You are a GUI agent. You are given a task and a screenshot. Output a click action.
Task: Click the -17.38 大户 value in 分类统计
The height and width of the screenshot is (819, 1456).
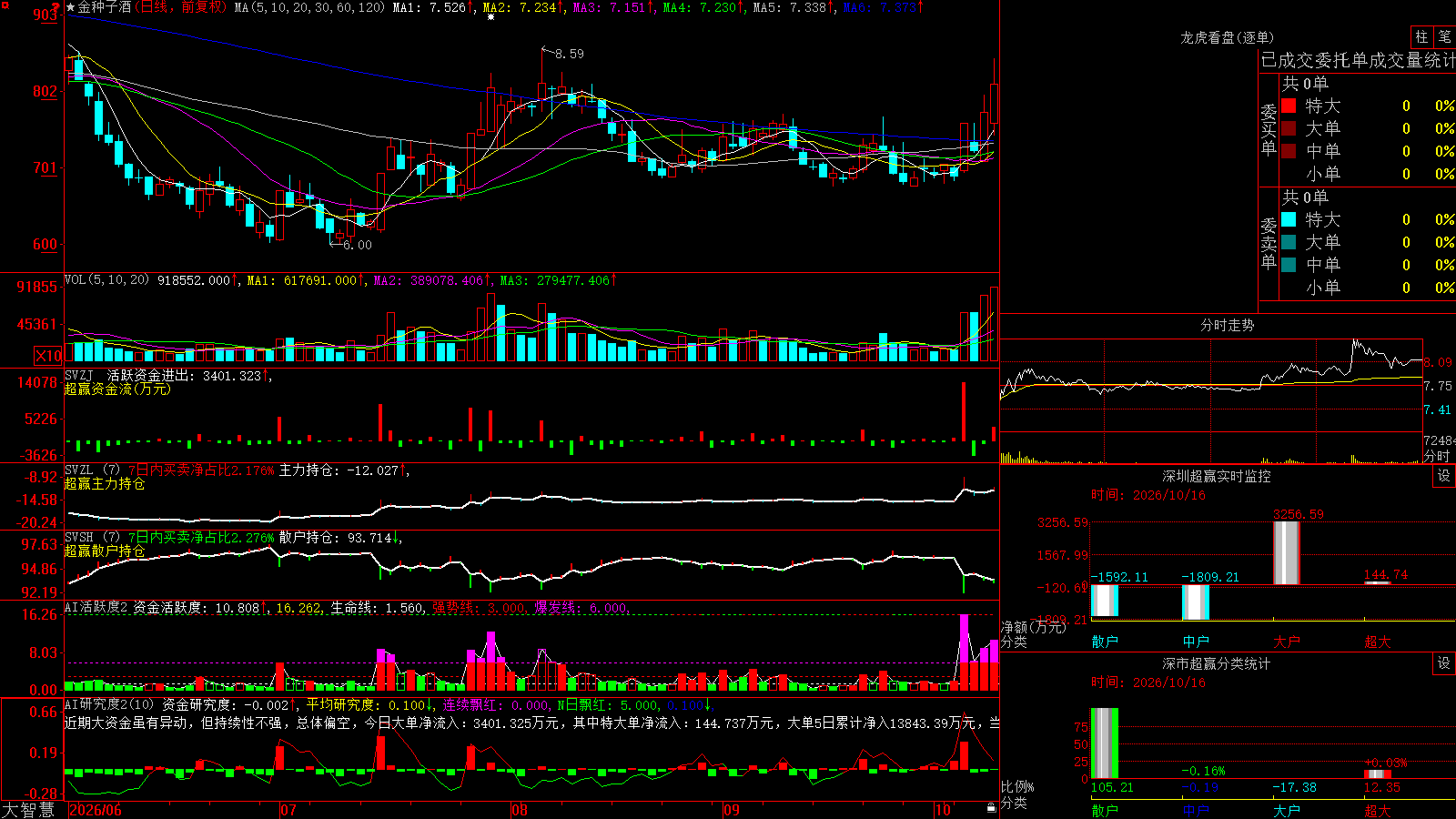click(1294, 787)
